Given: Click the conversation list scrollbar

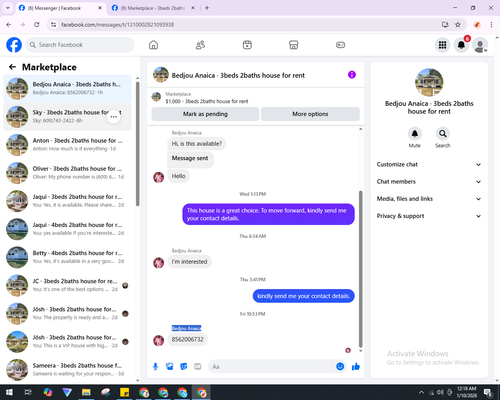Looking at the screenshot, I should tap(137, 143).
